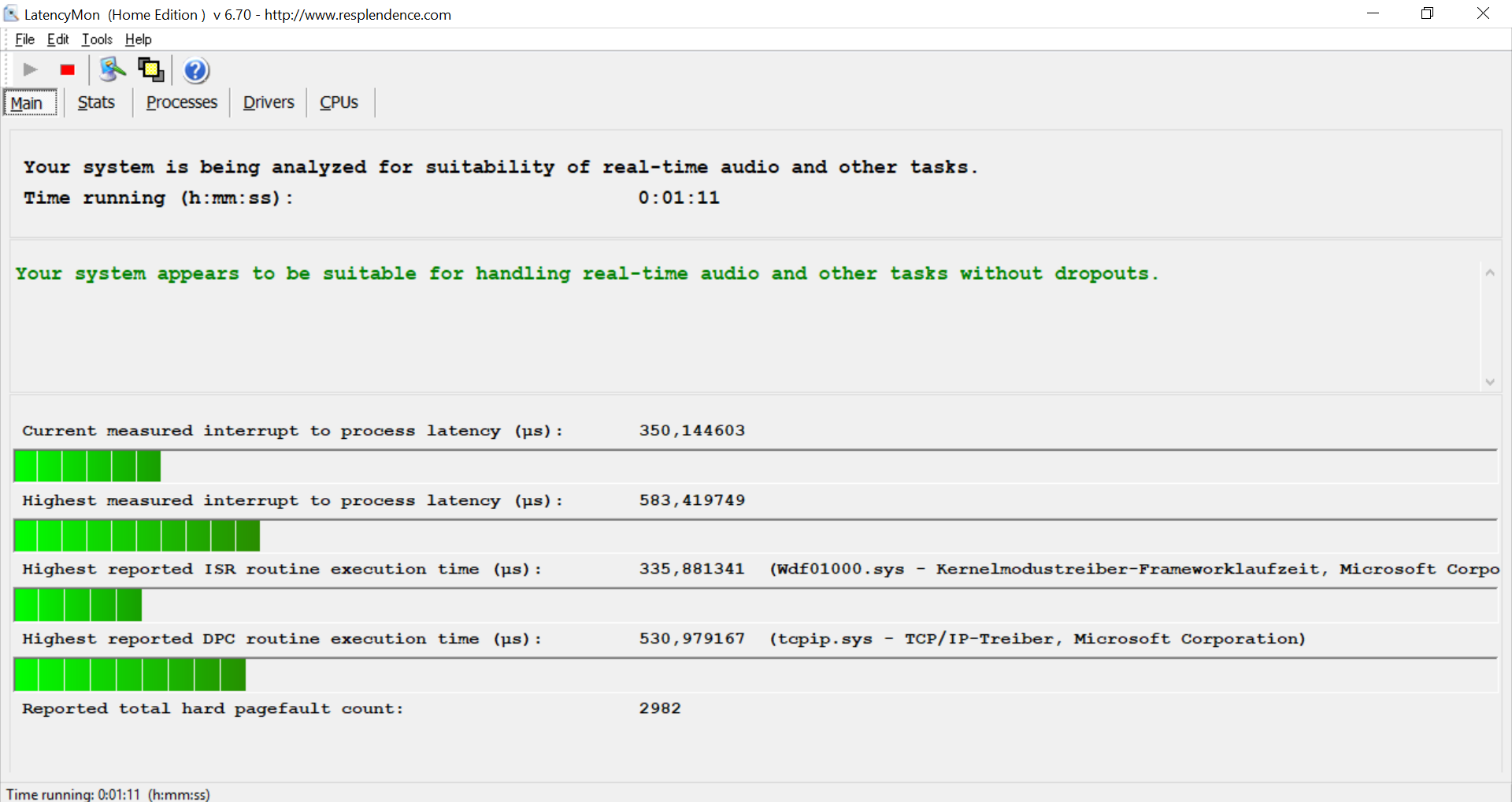Click the LatencyMon app icon in title bar
The image size is (1512, 802).
11,14
